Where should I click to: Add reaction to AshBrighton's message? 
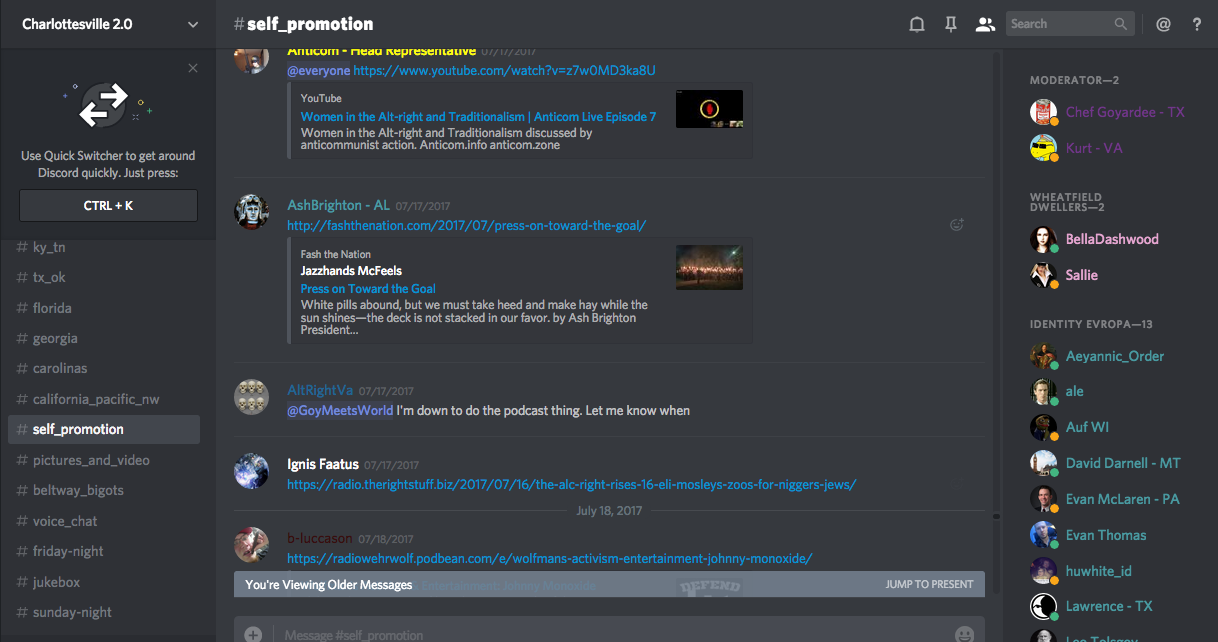[x=956, y=225]
